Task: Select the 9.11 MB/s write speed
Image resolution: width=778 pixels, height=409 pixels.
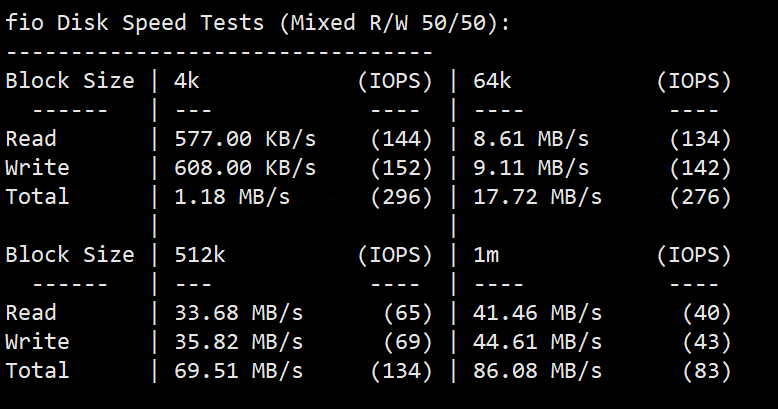Action: click(531, 168)
